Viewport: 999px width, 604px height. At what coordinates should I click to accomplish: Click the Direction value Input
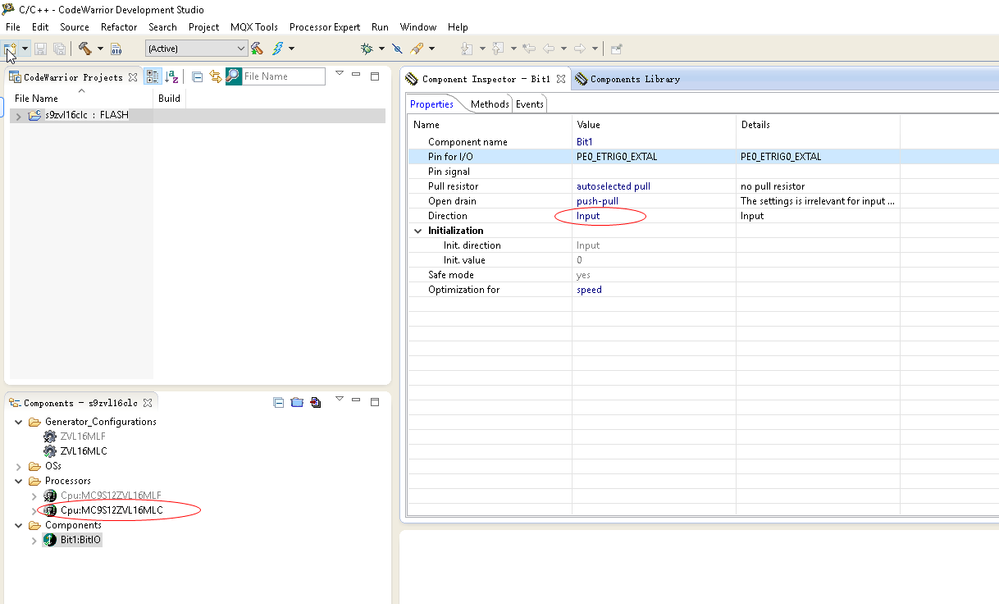pos(588,216)
